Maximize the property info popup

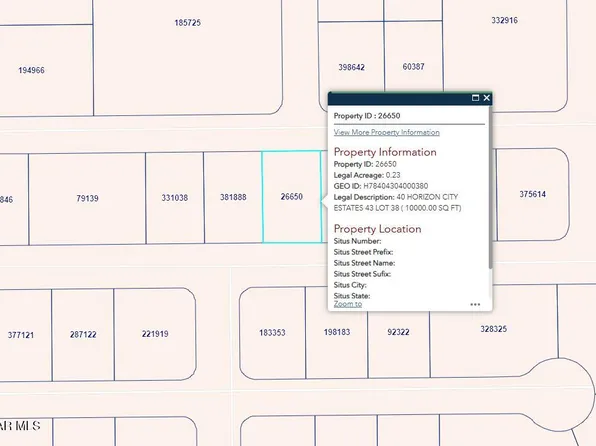pos(475,98)
